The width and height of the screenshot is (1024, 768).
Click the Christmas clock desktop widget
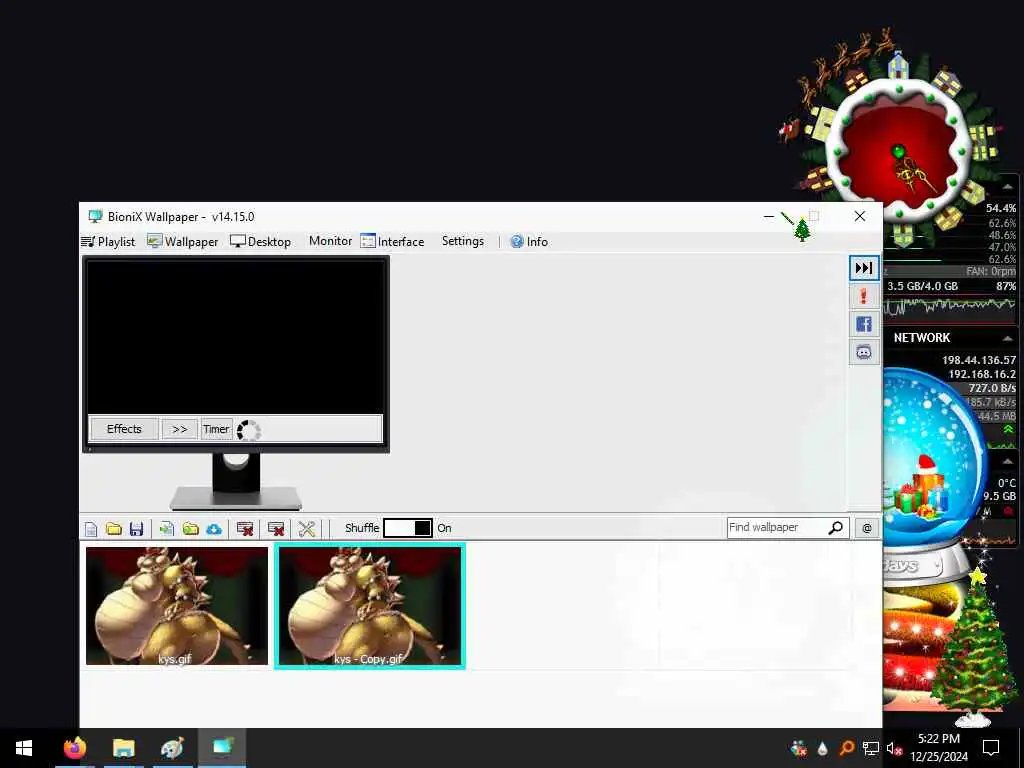(x=900, y=150)
